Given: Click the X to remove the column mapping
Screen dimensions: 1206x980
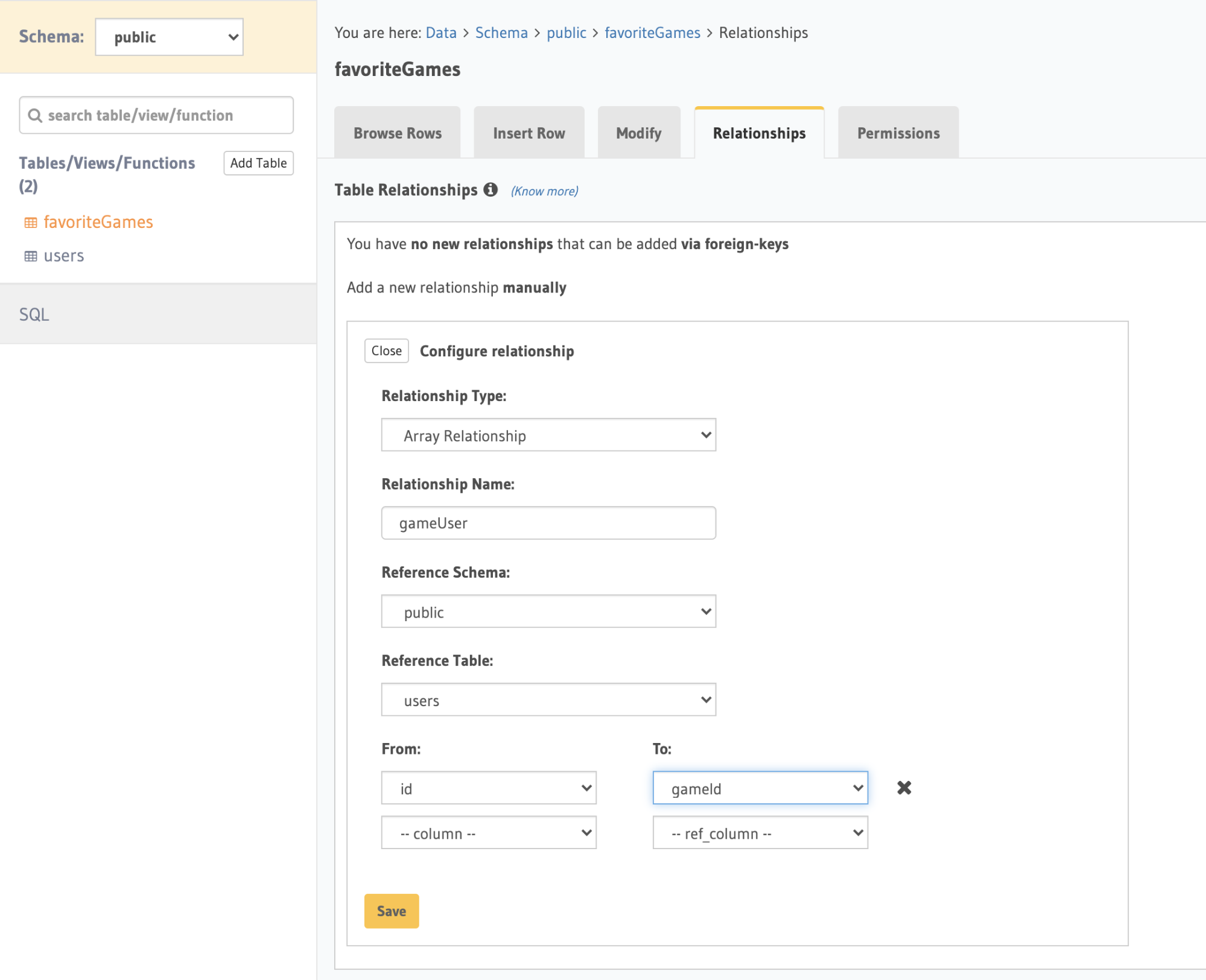Looking at the screenshot, I should (903, 788).
